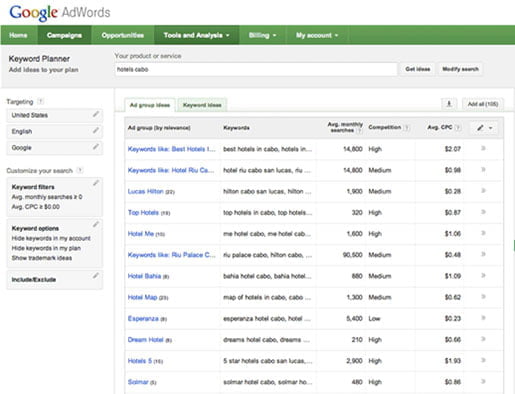515x394 pixels.
Task: Click help icon beside Avg. CPC header
Action: 458,127
